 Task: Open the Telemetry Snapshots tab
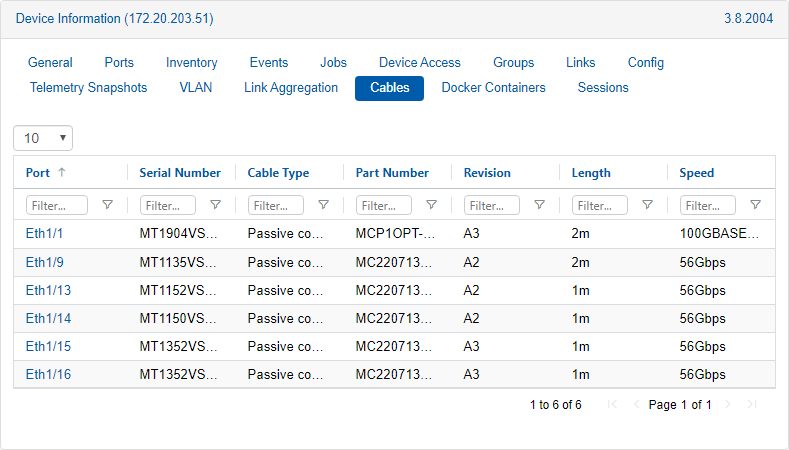pyautogui.click(x=88, y=88)
